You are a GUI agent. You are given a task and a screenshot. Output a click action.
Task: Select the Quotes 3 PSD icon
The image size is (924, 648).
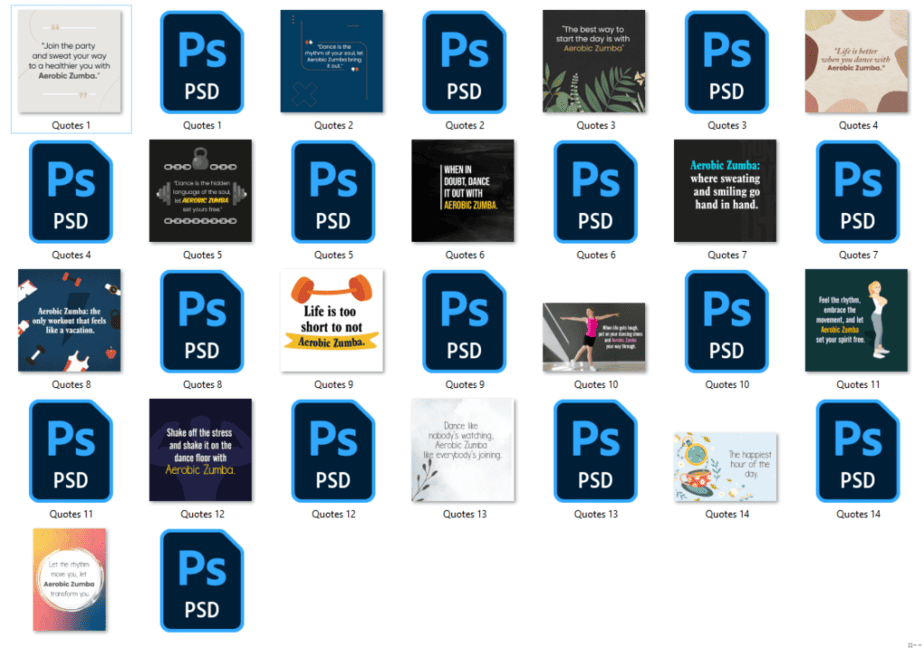[726, 62]
